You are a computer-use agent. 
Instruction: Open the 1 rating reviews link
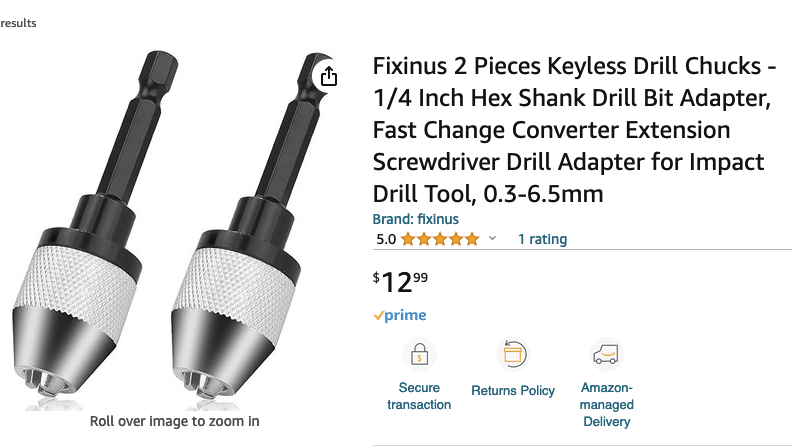542,239
